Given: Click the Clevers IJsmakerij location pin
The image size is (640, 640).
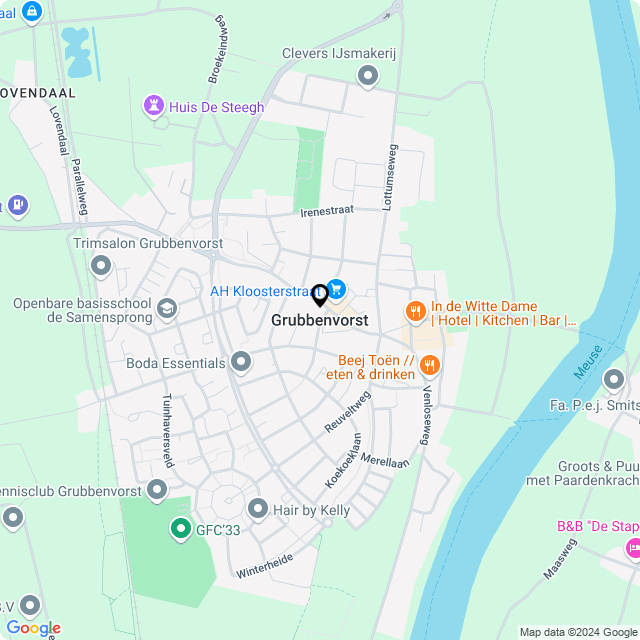Looking at the screenshot, I should point(368,76).
